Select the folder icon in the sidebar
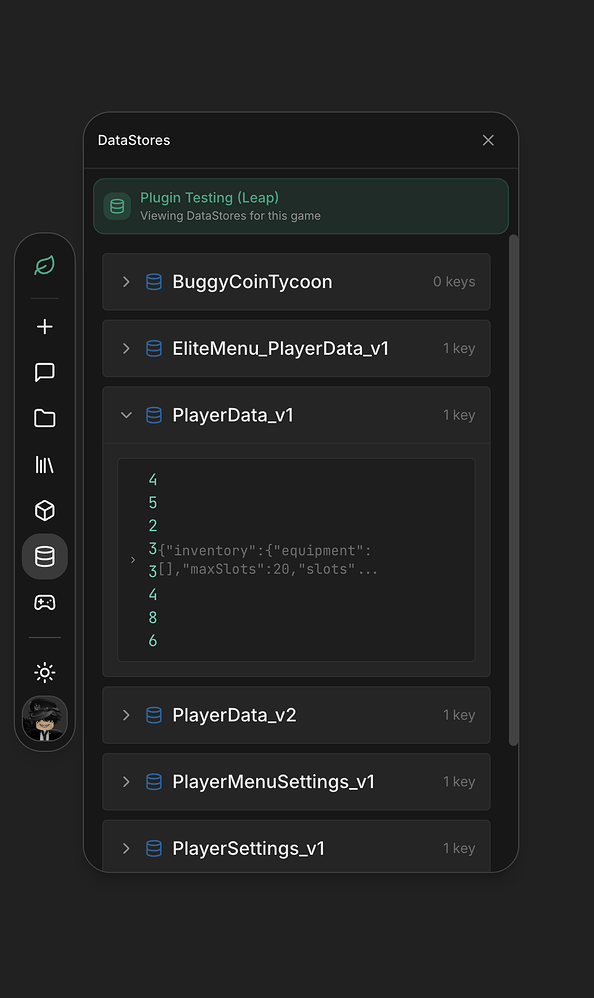Image resolution: width=594 pixels, height=998 pixels. click(x=44, y=418)
